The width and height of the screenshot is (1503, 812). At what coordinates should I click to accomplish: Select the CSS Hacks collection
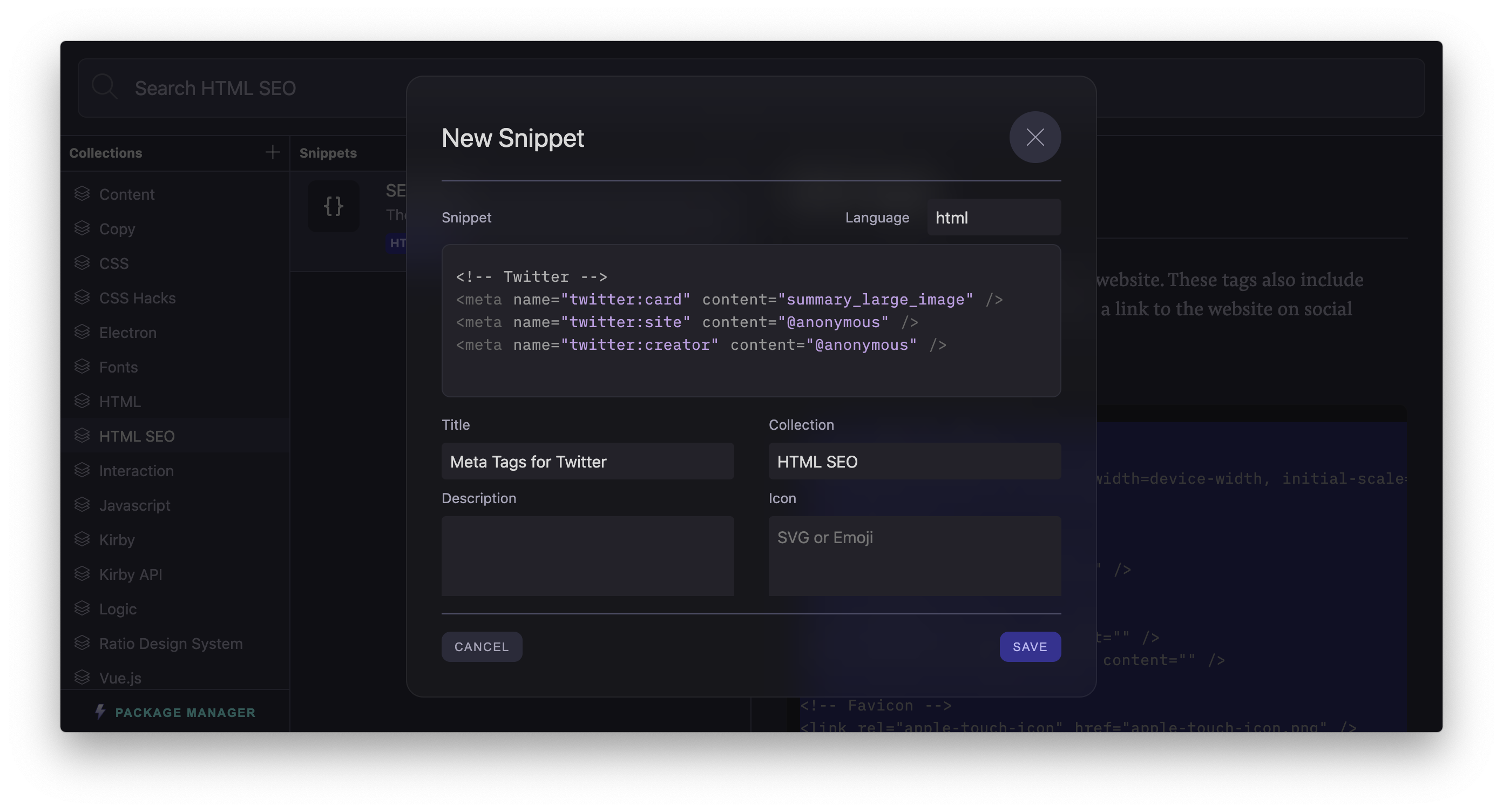tap(137, 298)
